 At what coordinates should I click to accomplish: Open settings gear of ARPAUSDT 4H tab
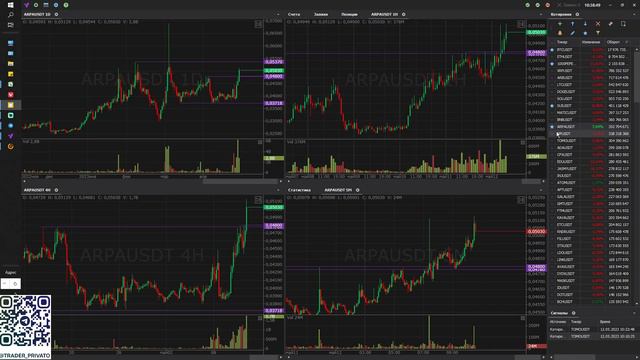56,190
